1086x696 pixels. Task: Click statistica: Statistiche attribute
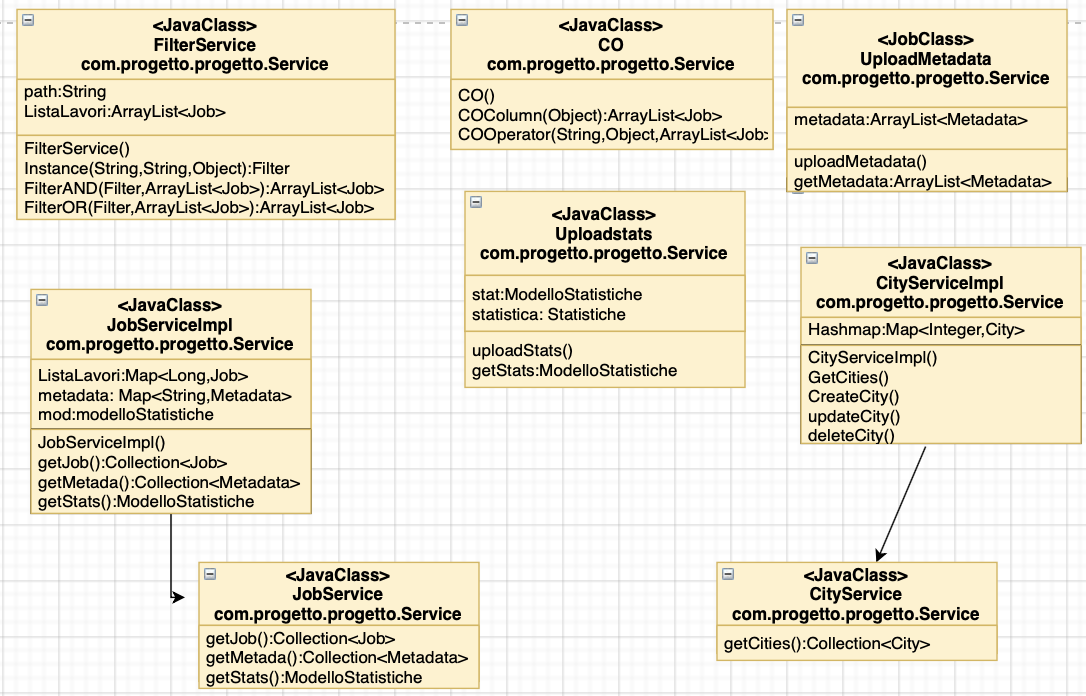(549, 314)
